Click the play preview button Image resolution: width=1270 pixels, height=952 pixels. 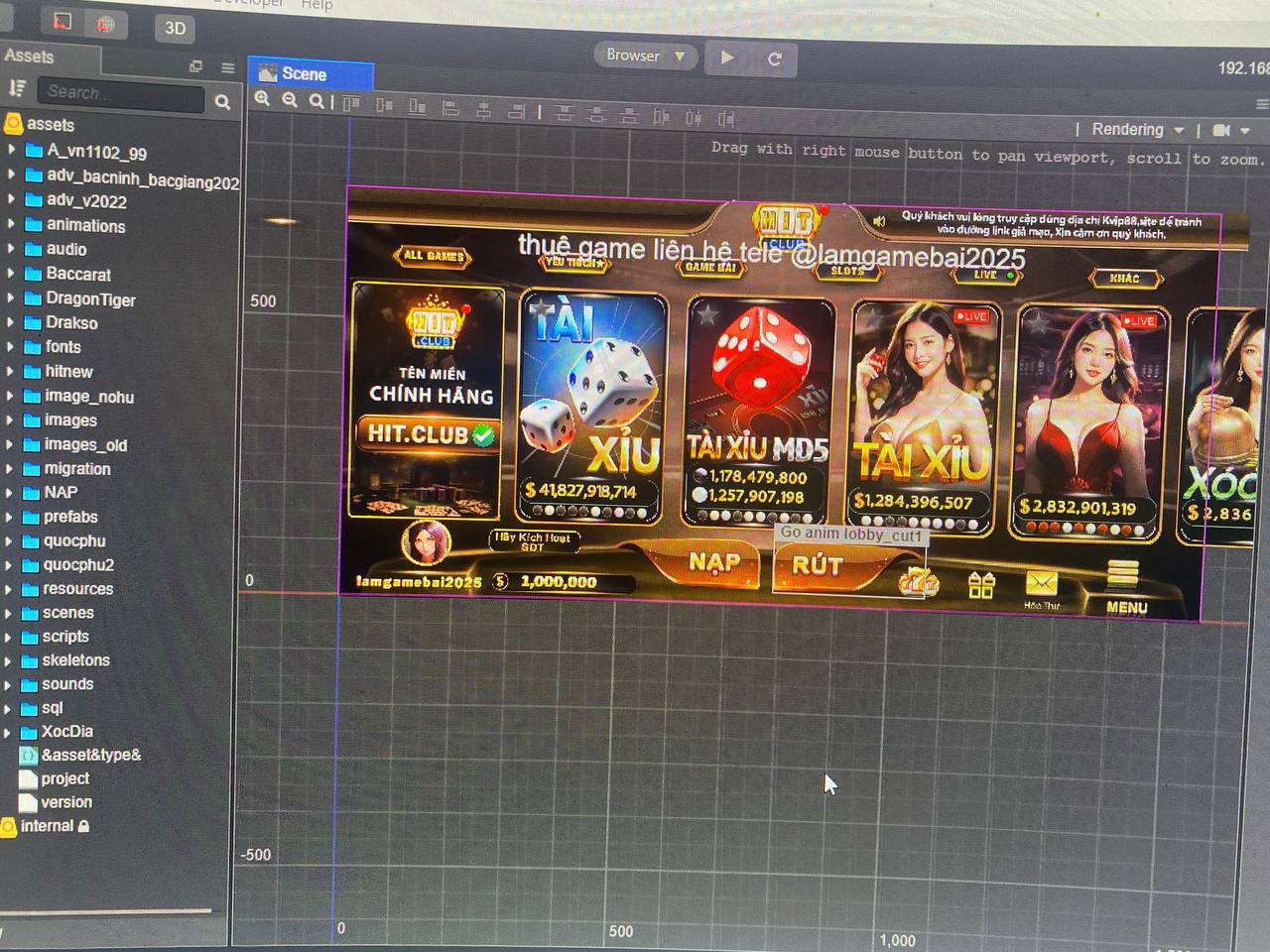pyautogui.click(x=727, y=58)
